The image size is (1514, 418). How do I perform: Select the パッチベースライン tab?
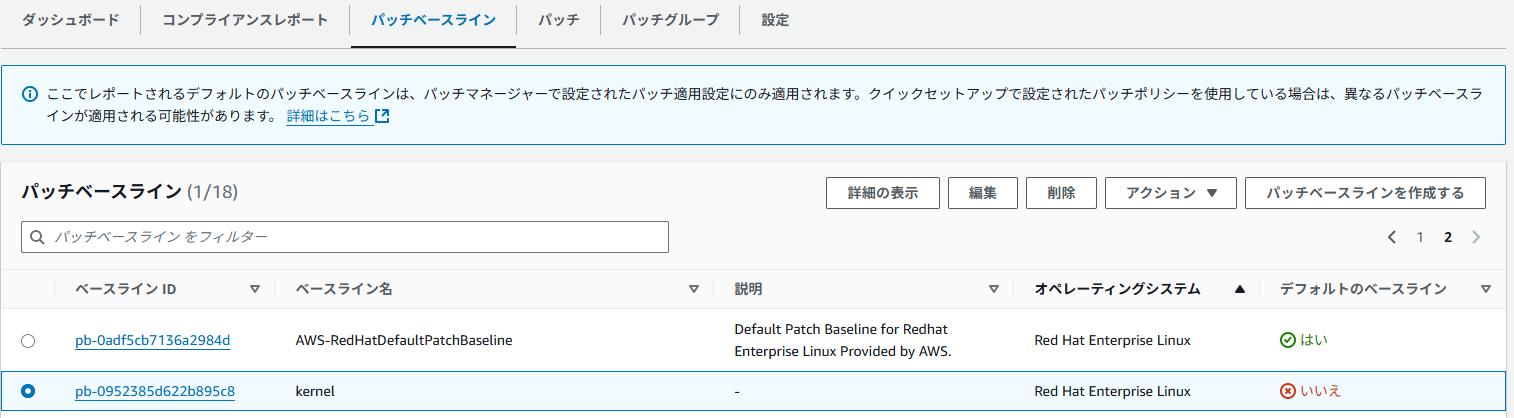pyautogui.click(x=433, y=20)
